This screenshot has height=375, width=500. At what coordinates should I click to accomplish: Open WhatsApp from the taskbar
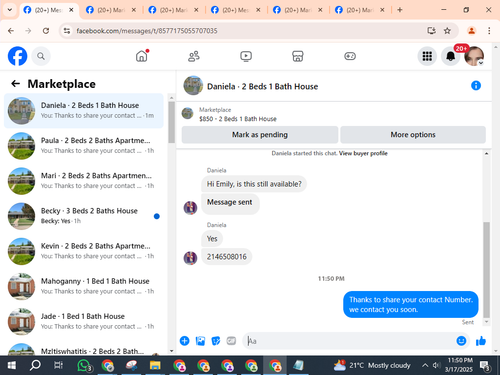(x=84, y=365)
